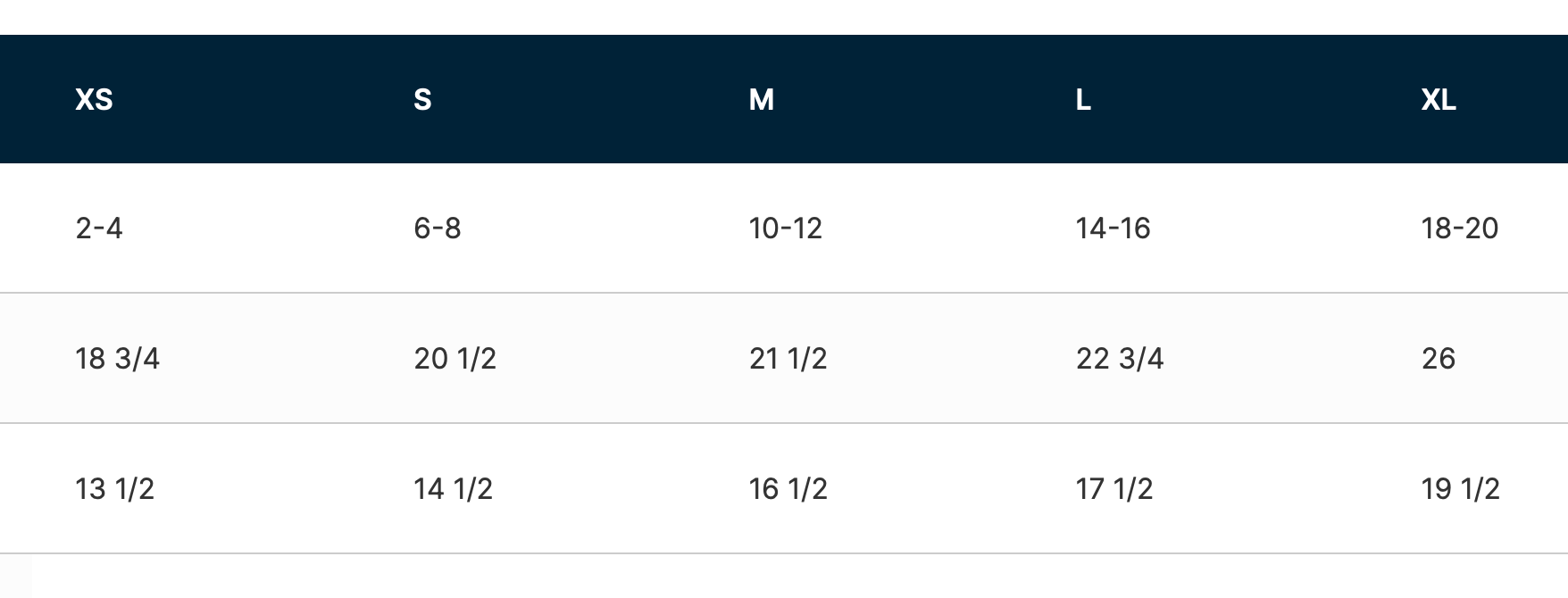Select the 22 3/4 cell under L
The height and width of the screenshot is (598, 1568).
(x=1120, y=359)
